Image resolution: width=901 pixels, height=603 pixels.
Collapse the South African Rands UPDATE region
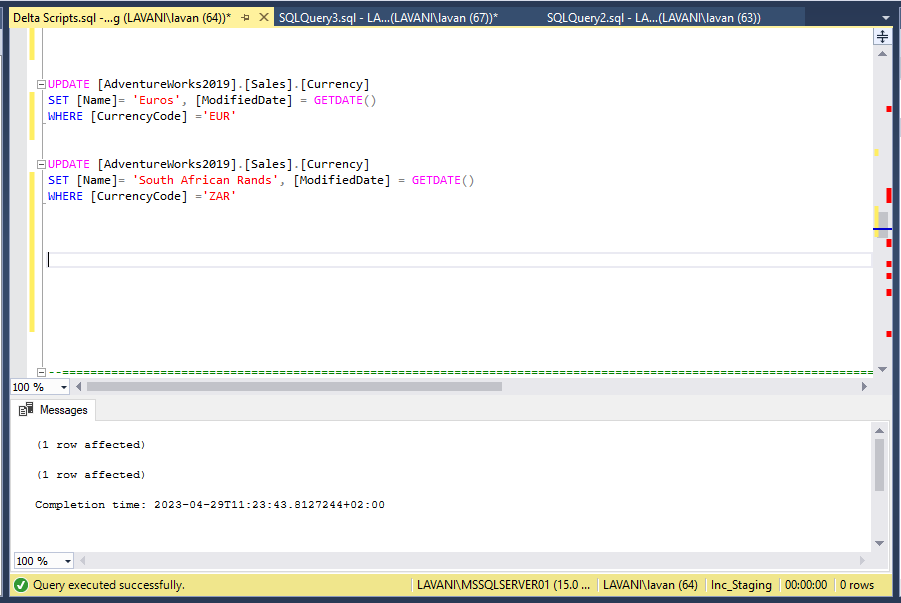click(40, 164)
